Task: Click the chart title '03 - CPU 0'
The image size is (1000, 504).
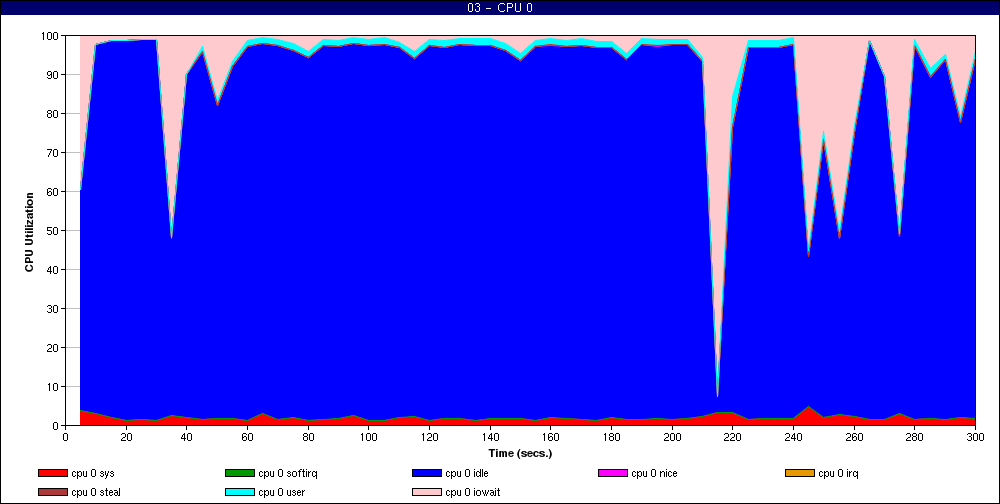Action: click(x=500, y=8)
